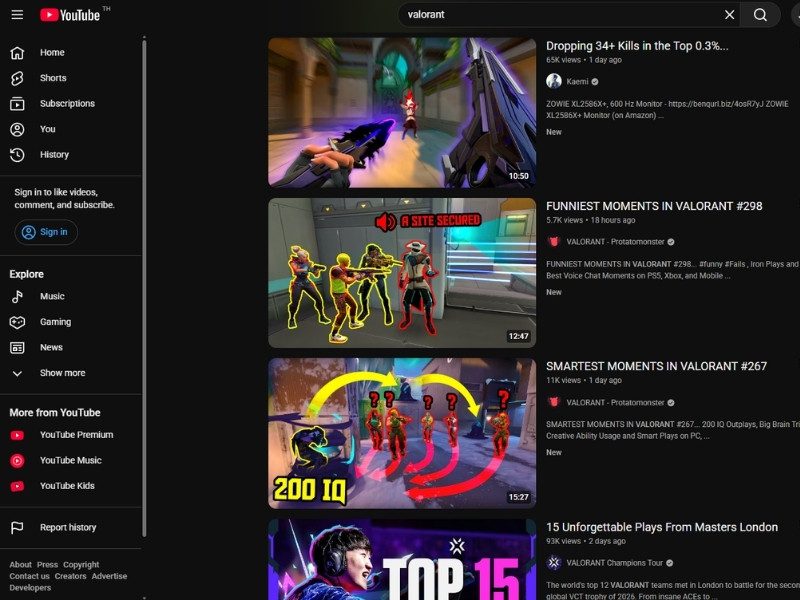Click the sidebar vertical scrollbar

pos(144,288)
